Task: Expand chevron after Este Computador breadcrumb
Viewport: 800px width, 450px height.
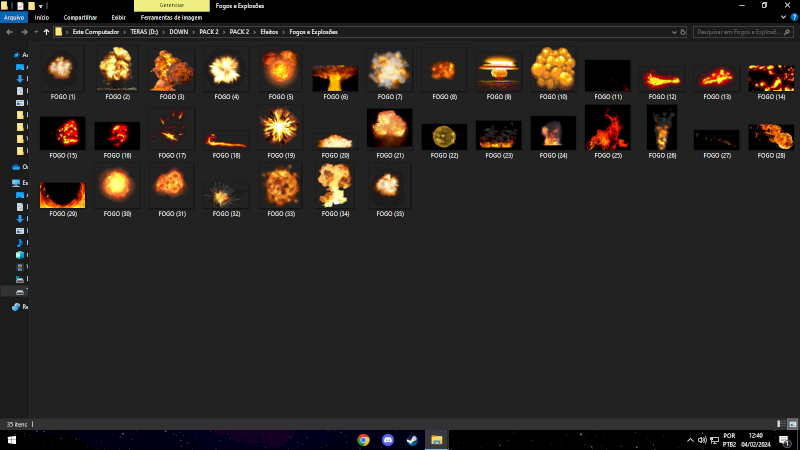Action: 124,32
